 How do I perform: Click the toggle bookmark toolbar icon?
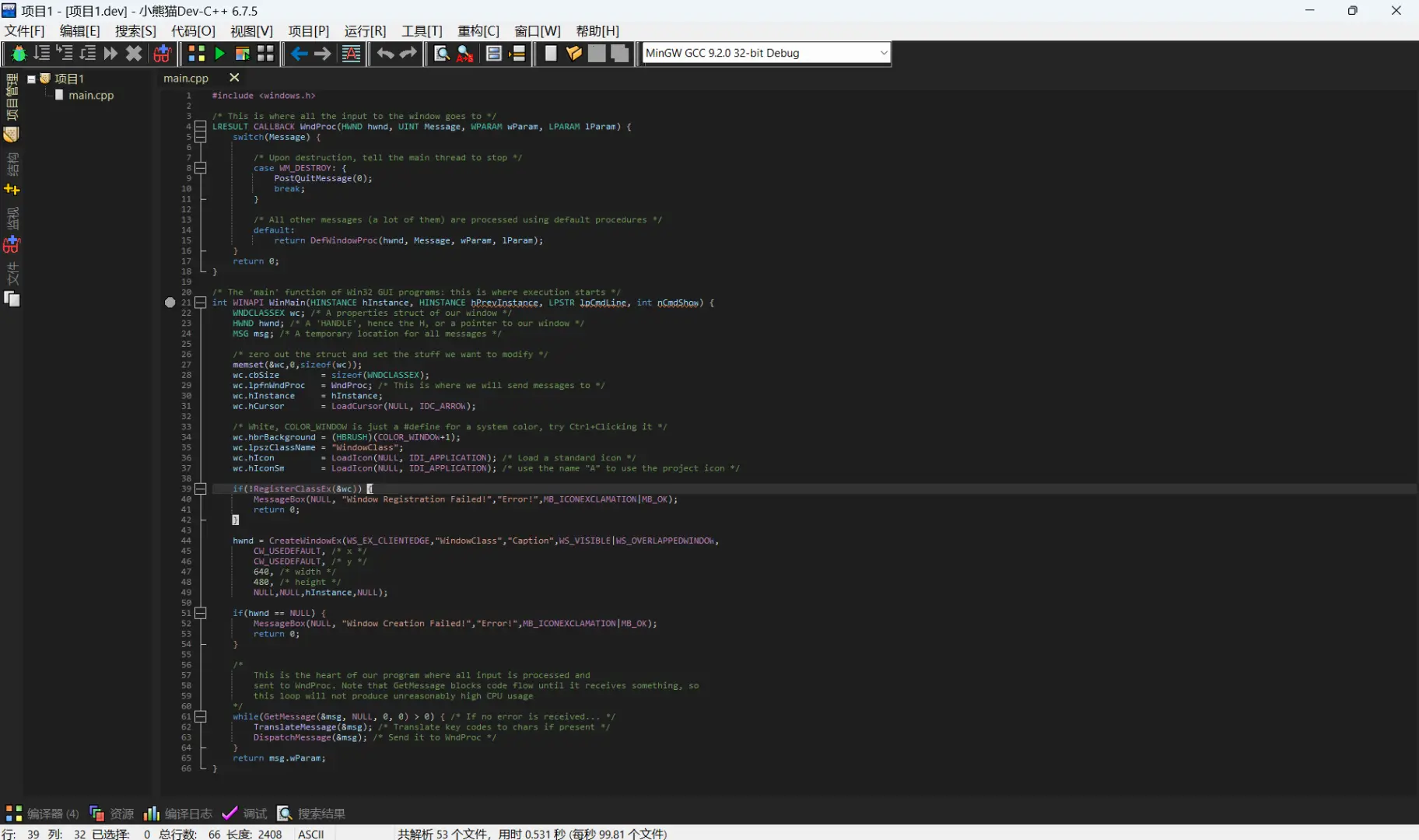tap(493, 53)
